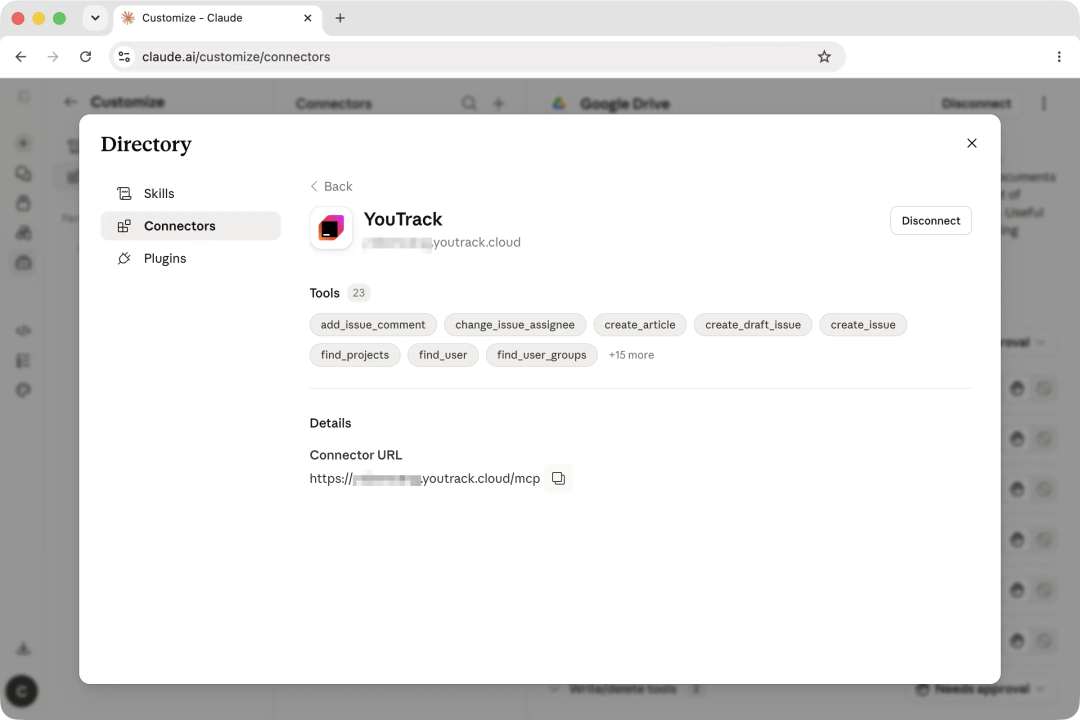The height and width of the screenshot is (720, 1080).
Task: Bookmark this page with the star
Action: [824, 56]
